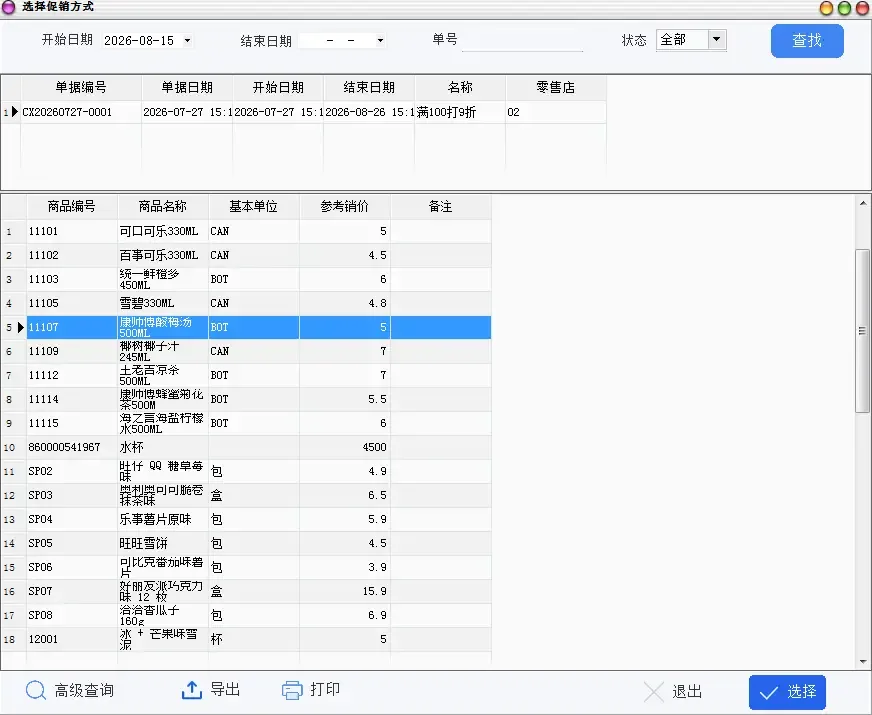Click into the 单号 input field
872x715 pixels.
[522, 41]
